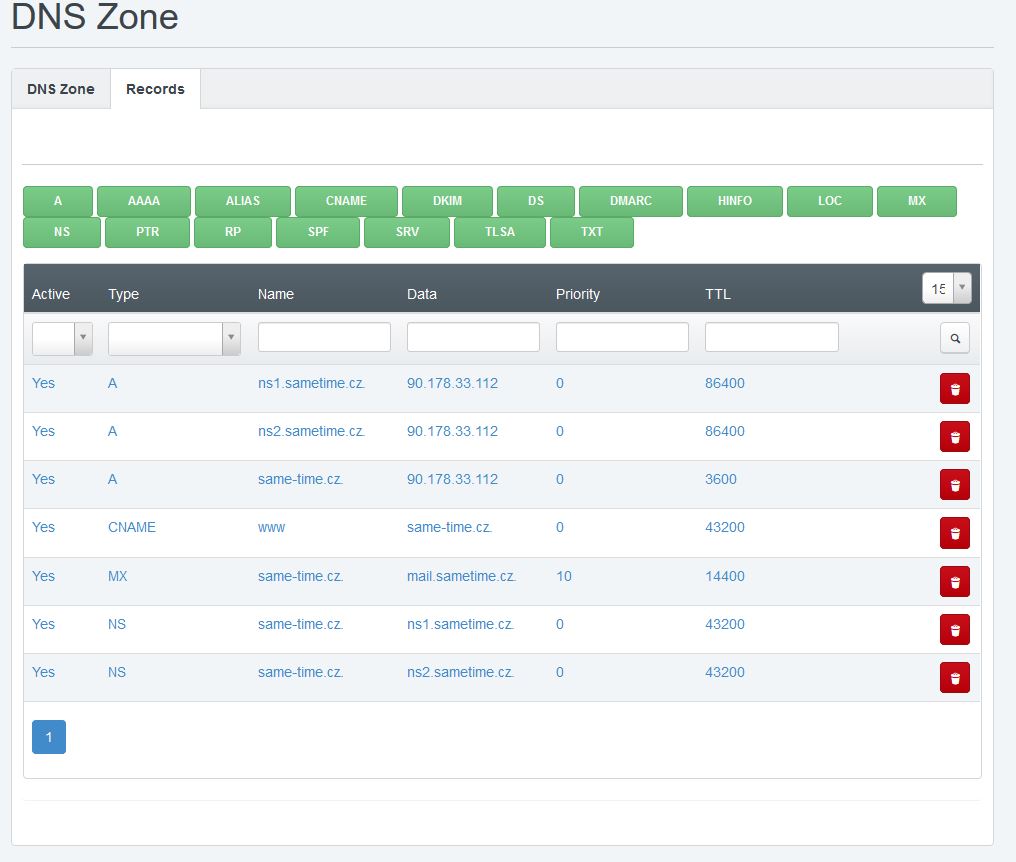Screen dimensions: 1016x862
Task: Open the Active filter dropdown
Action: (62, 339)
